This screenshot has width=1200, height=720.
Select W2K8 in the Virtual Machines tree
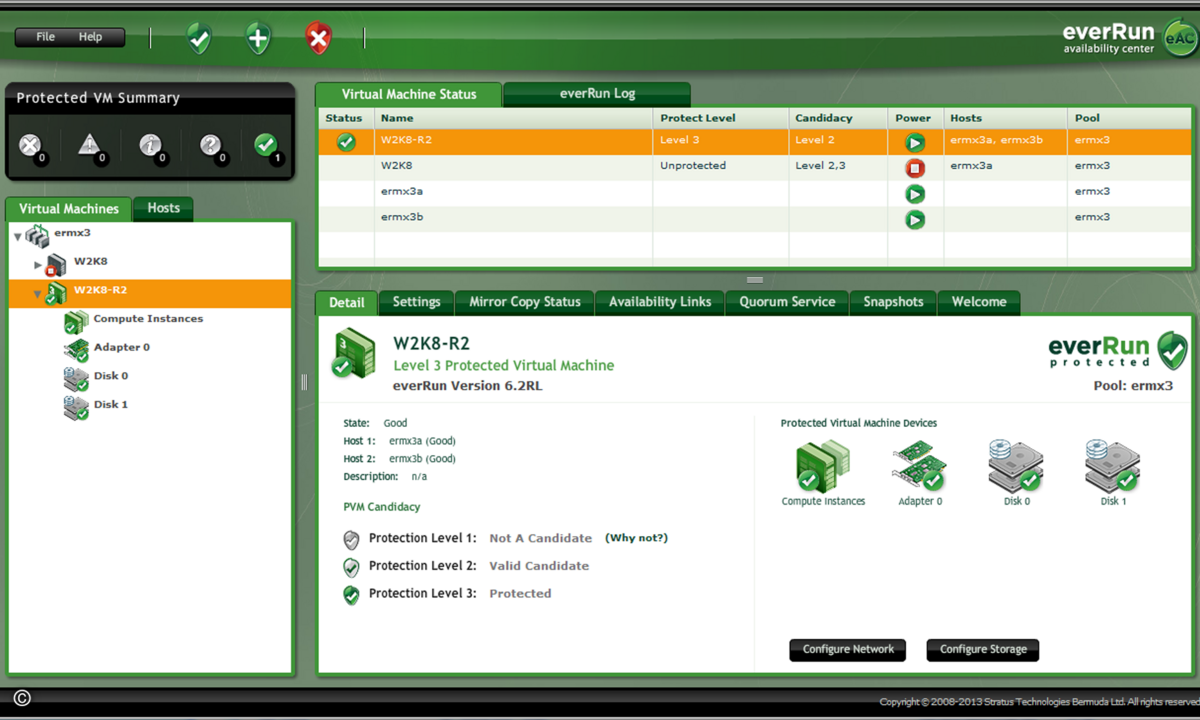point(90,262)
